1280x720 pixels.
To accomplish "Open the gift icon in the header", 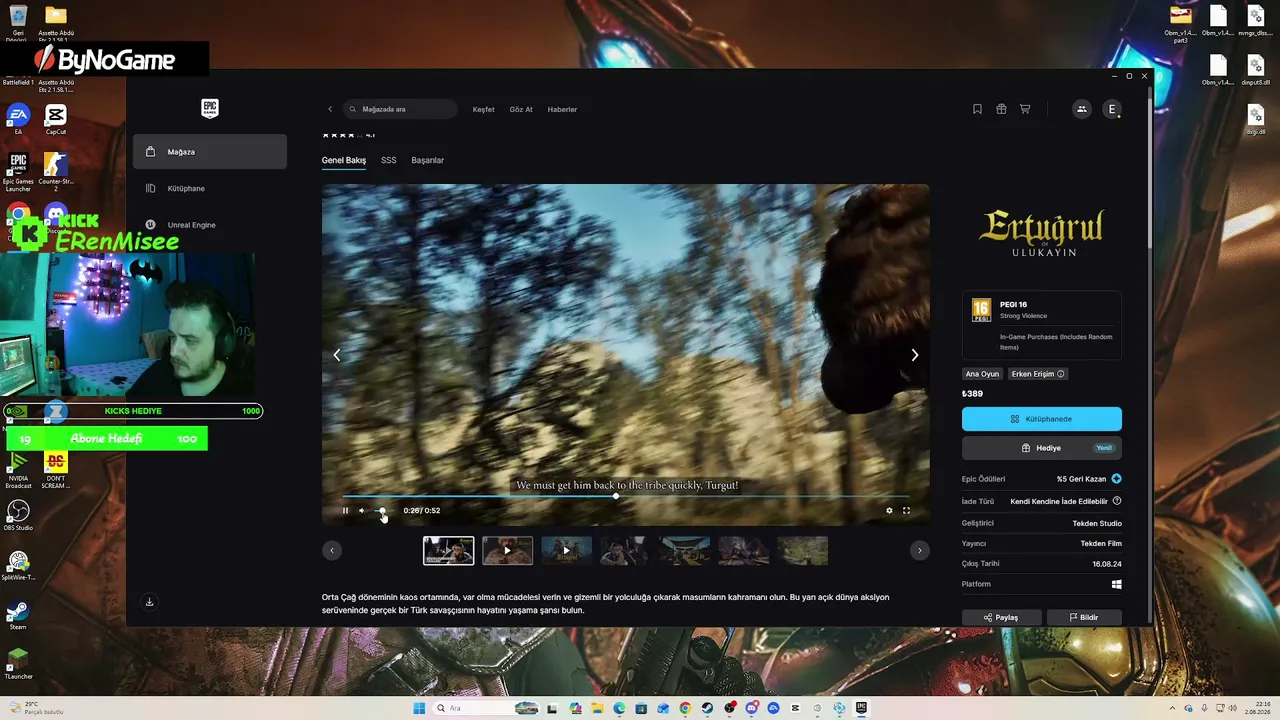I will [x=1001, y=109].
